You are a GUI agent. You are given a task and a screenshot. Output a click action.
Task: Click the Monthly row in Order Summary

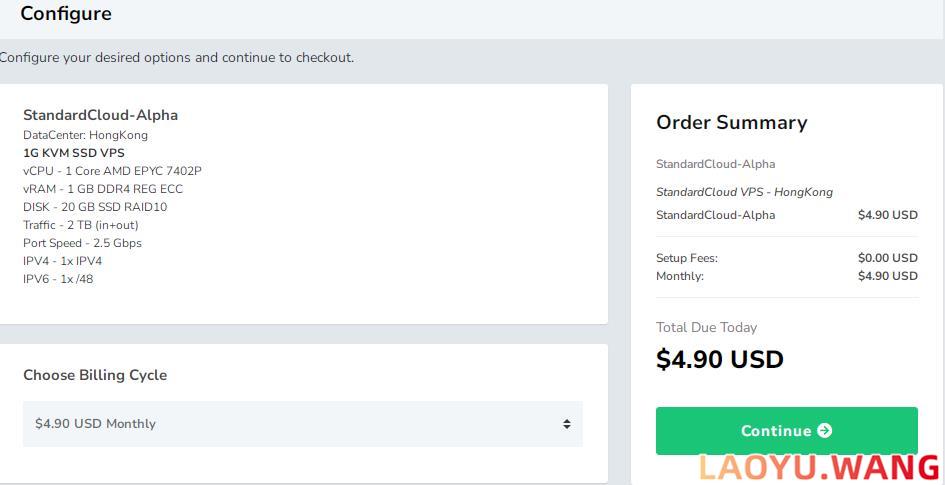pyautogui.click(x=680, y=276)
